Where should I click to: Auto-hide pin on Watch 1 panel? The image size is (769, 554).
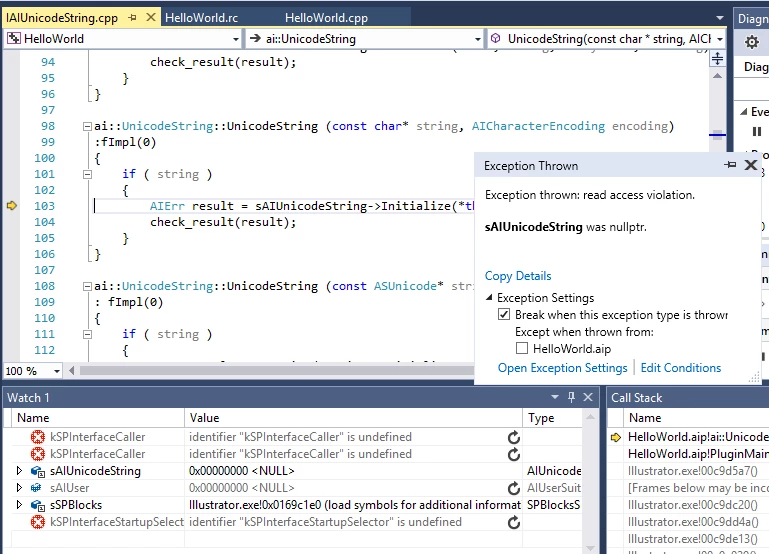pyautogui.click(x=571, y=397)
